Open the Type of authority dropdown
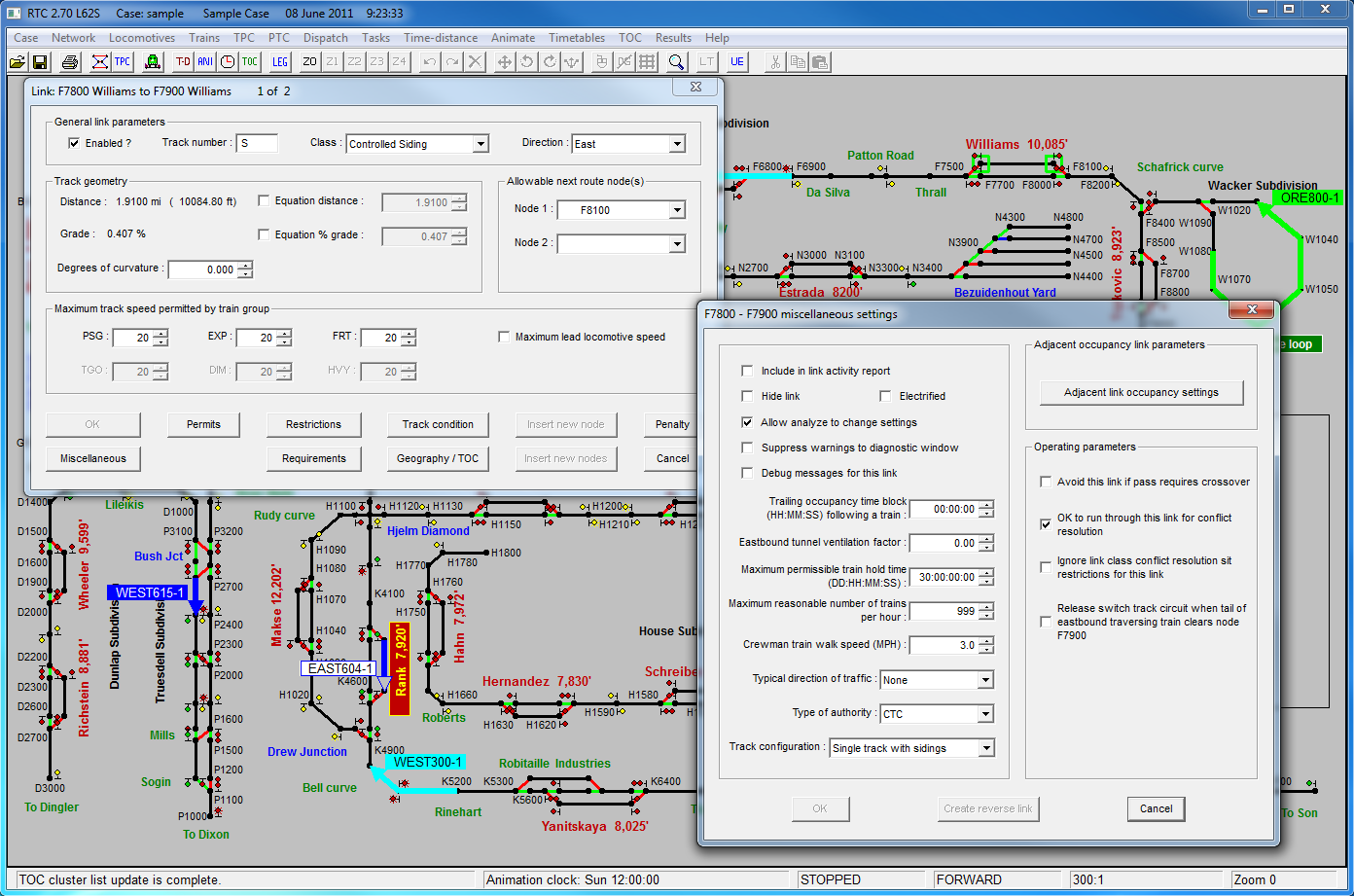The image size is (1354, 896). [x=985, y=714]
